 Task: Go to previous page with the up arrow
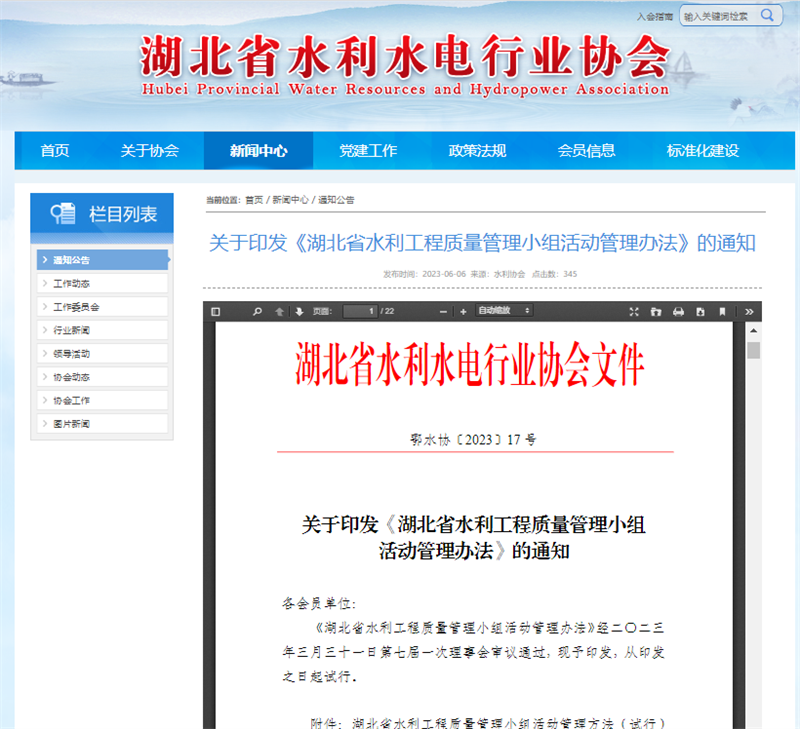pos(278,311)
